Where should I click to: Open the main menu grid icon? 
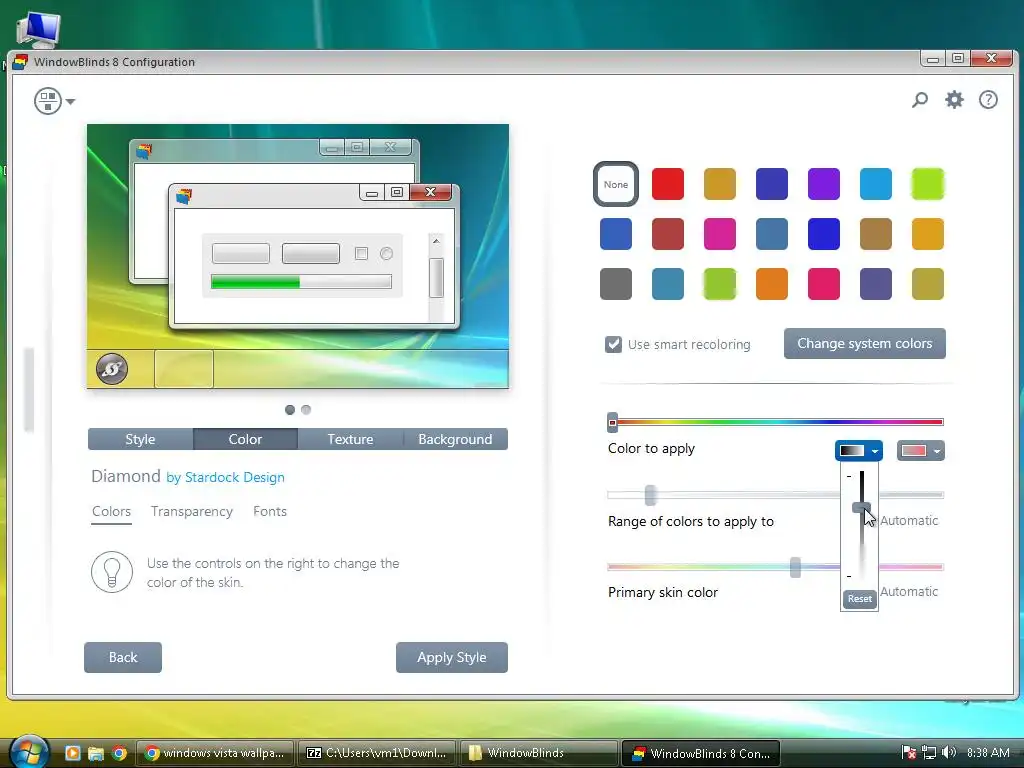pyautogui.click(x=48, y=101)
